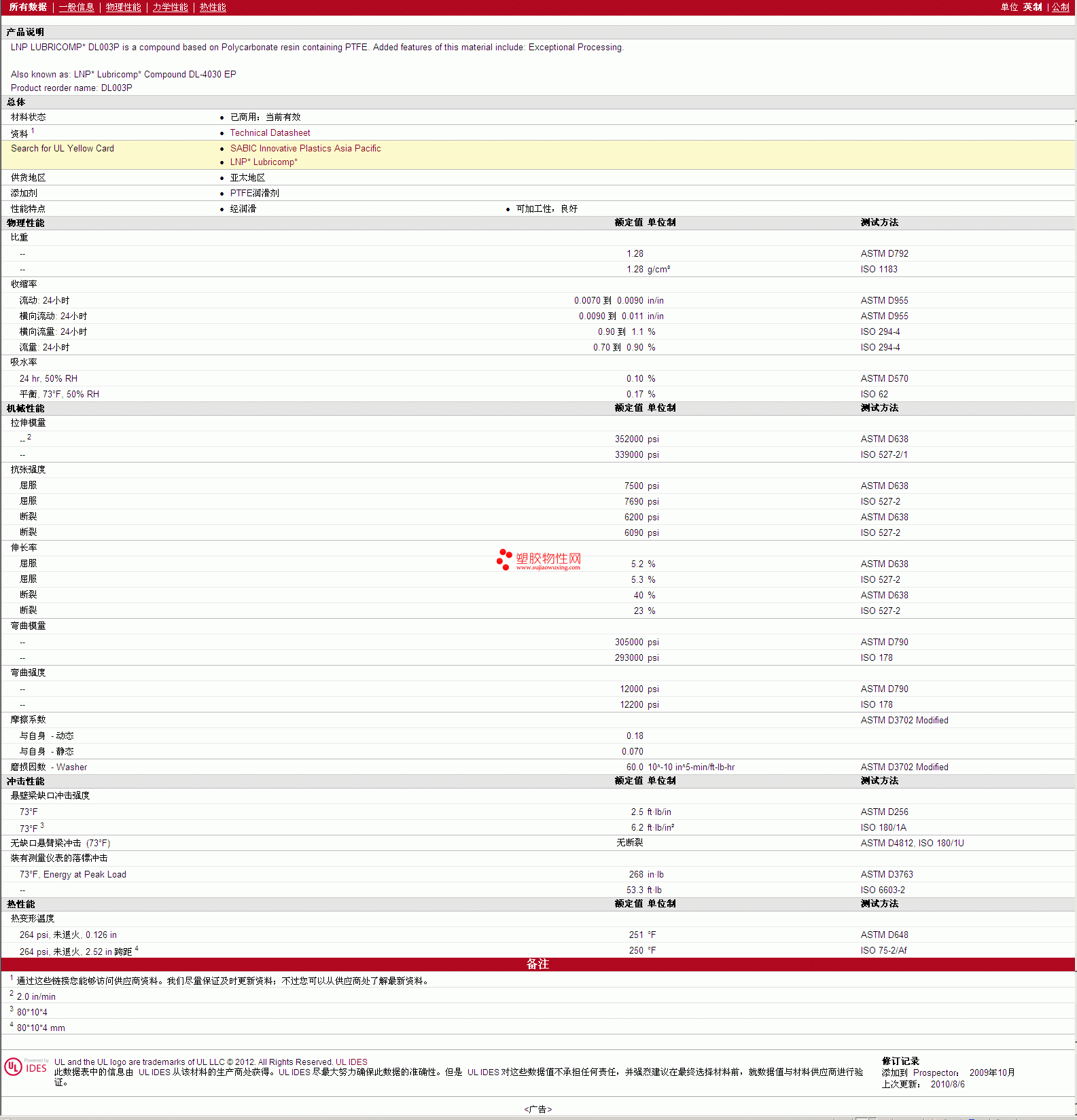The image size is (1077, 1120).
Task: Switch to the 物理性能 tab
Action: (123, 7)
